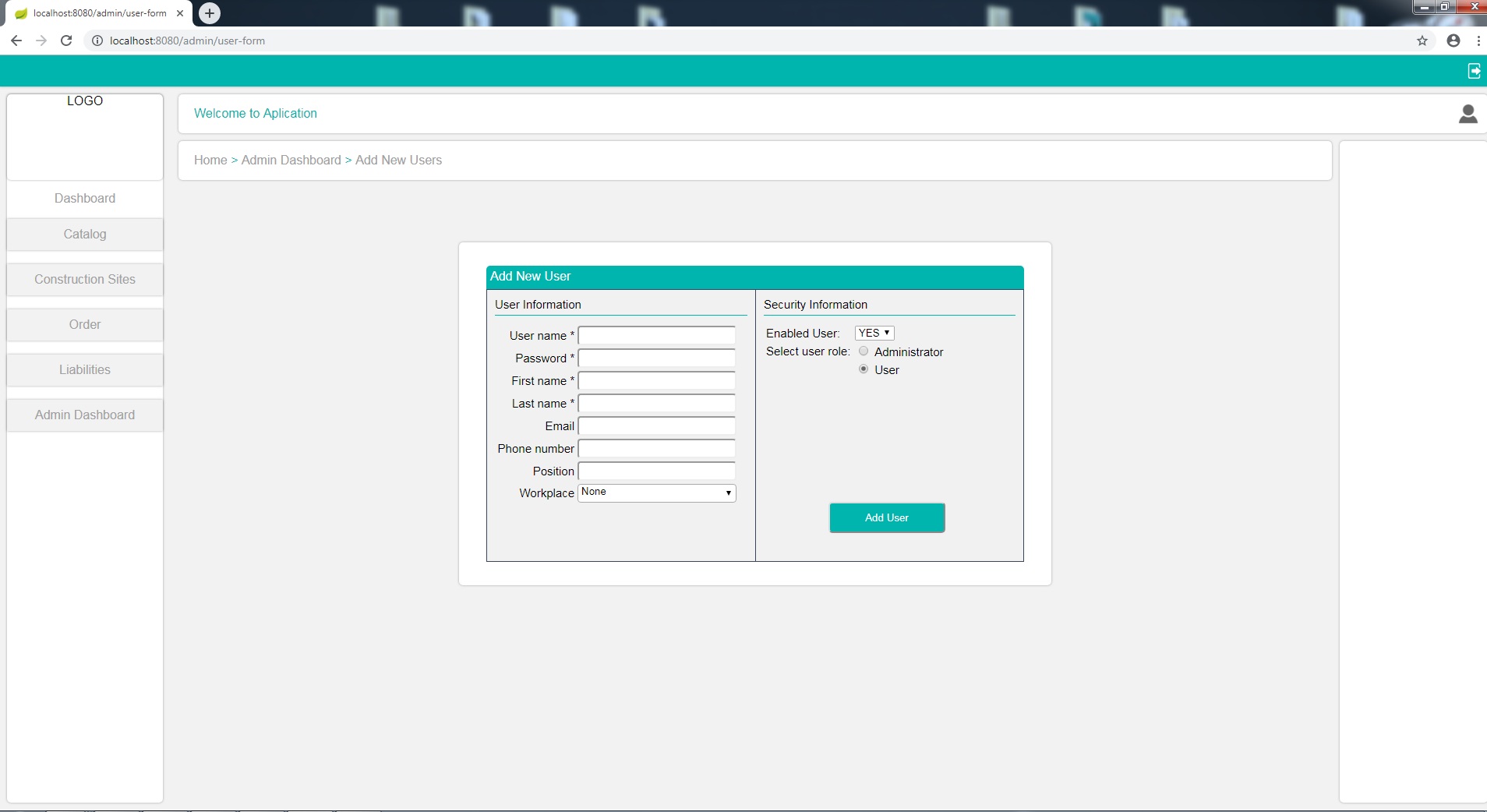Screen dimensions: 1487x812
Task: Focus the Password input field
Action: (657, 358)
